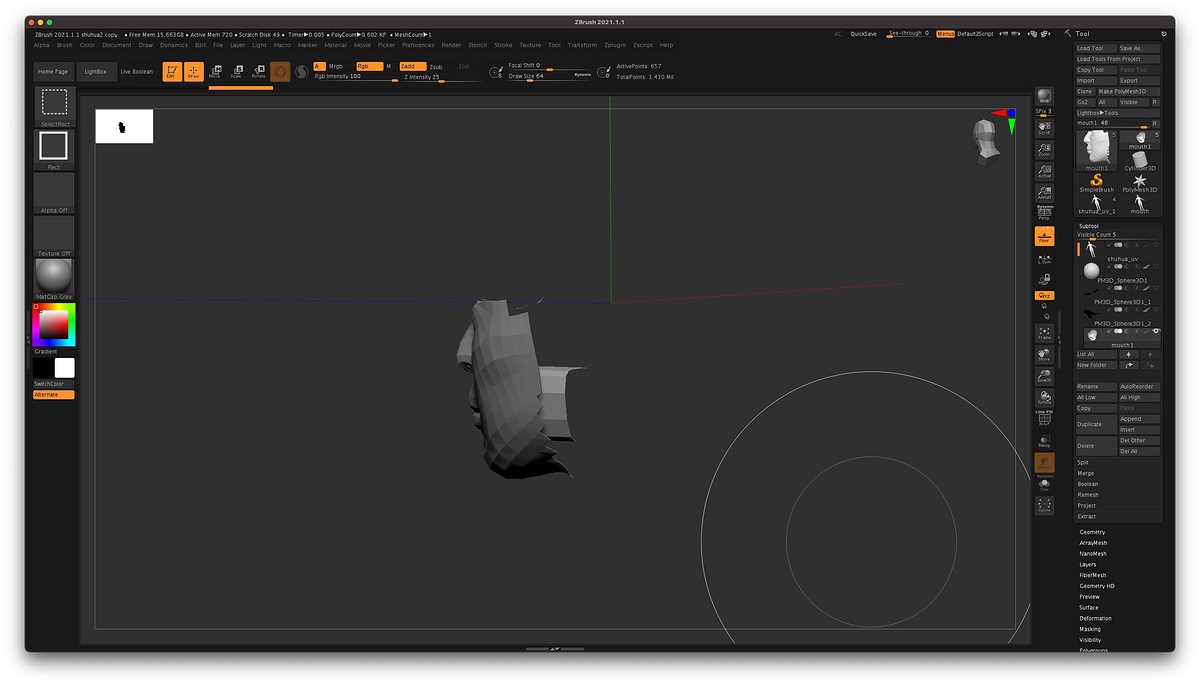Select the PolyMesh3D star tool icon
The image size is (1200, 685).
tap(1139, 183)
